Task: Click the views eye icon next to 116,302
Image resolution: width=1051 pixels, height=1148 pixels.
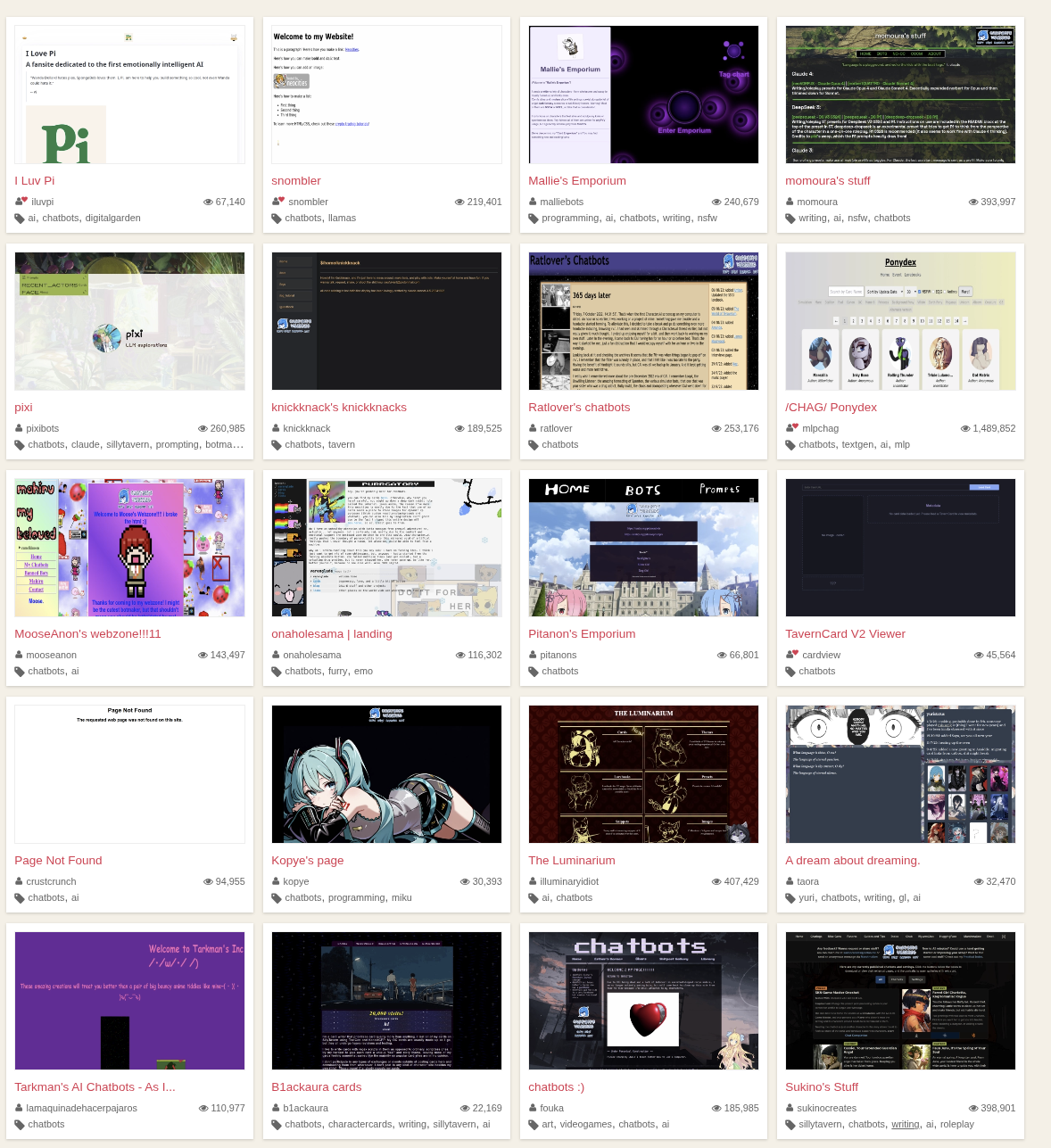Action: click(x=459, y=655)
